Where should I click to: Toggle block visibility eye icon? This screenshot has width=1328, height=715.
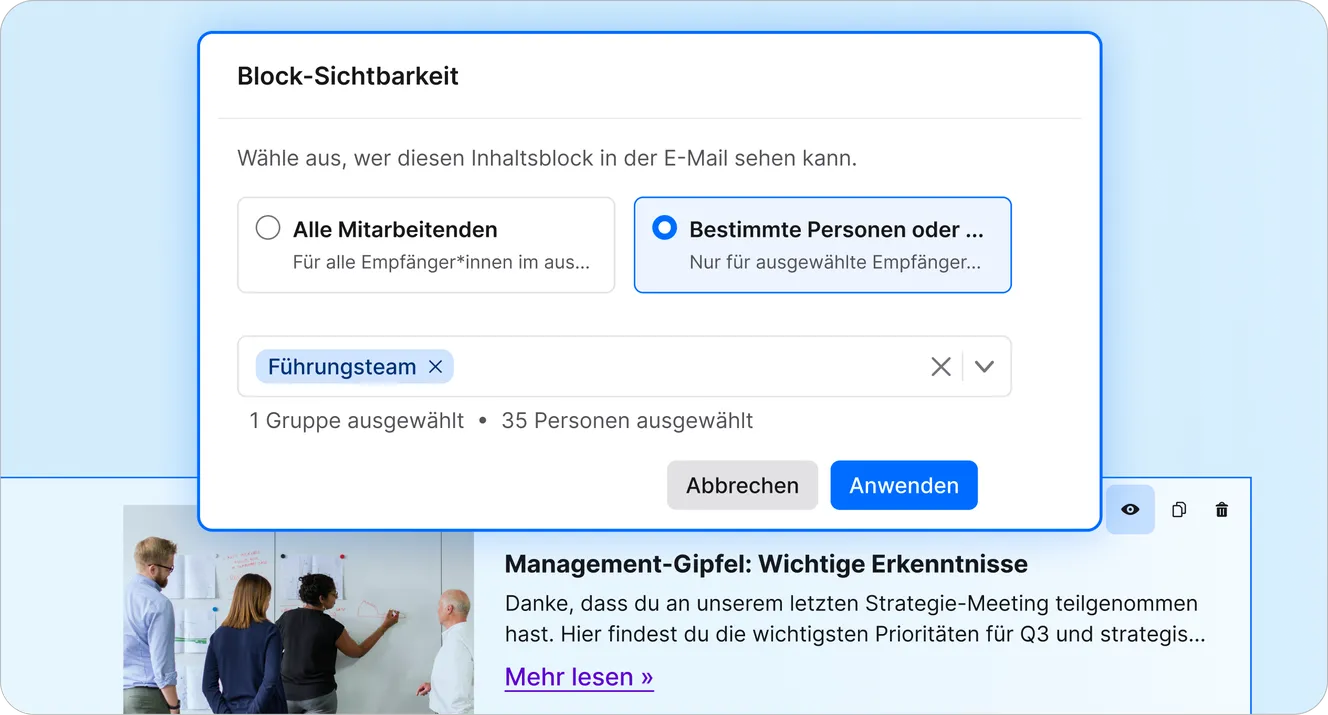coord(1130,510)
